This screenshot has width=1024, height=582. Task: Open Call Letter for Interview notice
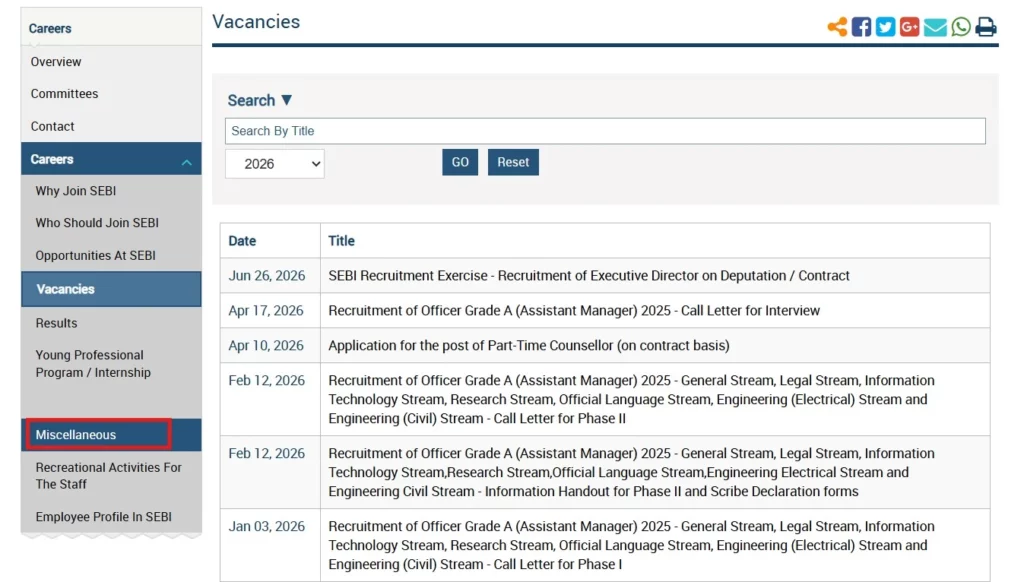(x=573, y=310)
